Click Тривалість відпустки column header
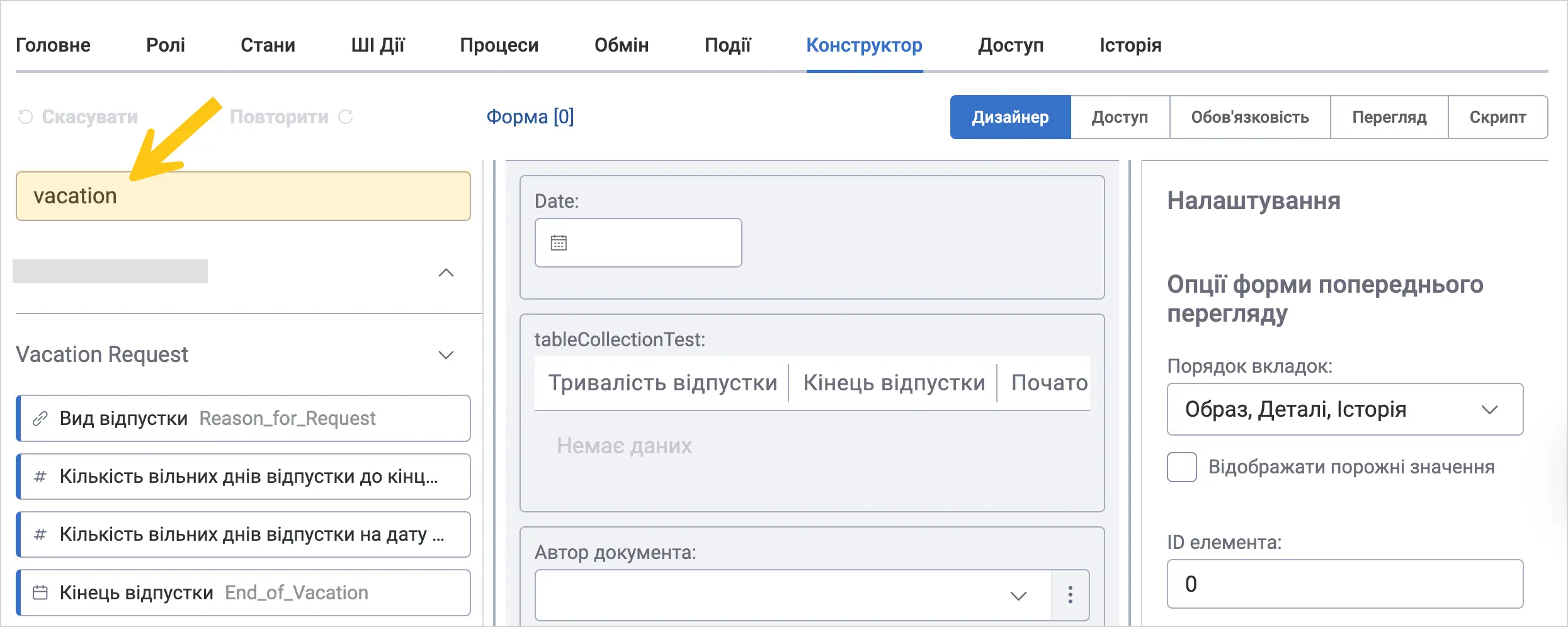 662,383
